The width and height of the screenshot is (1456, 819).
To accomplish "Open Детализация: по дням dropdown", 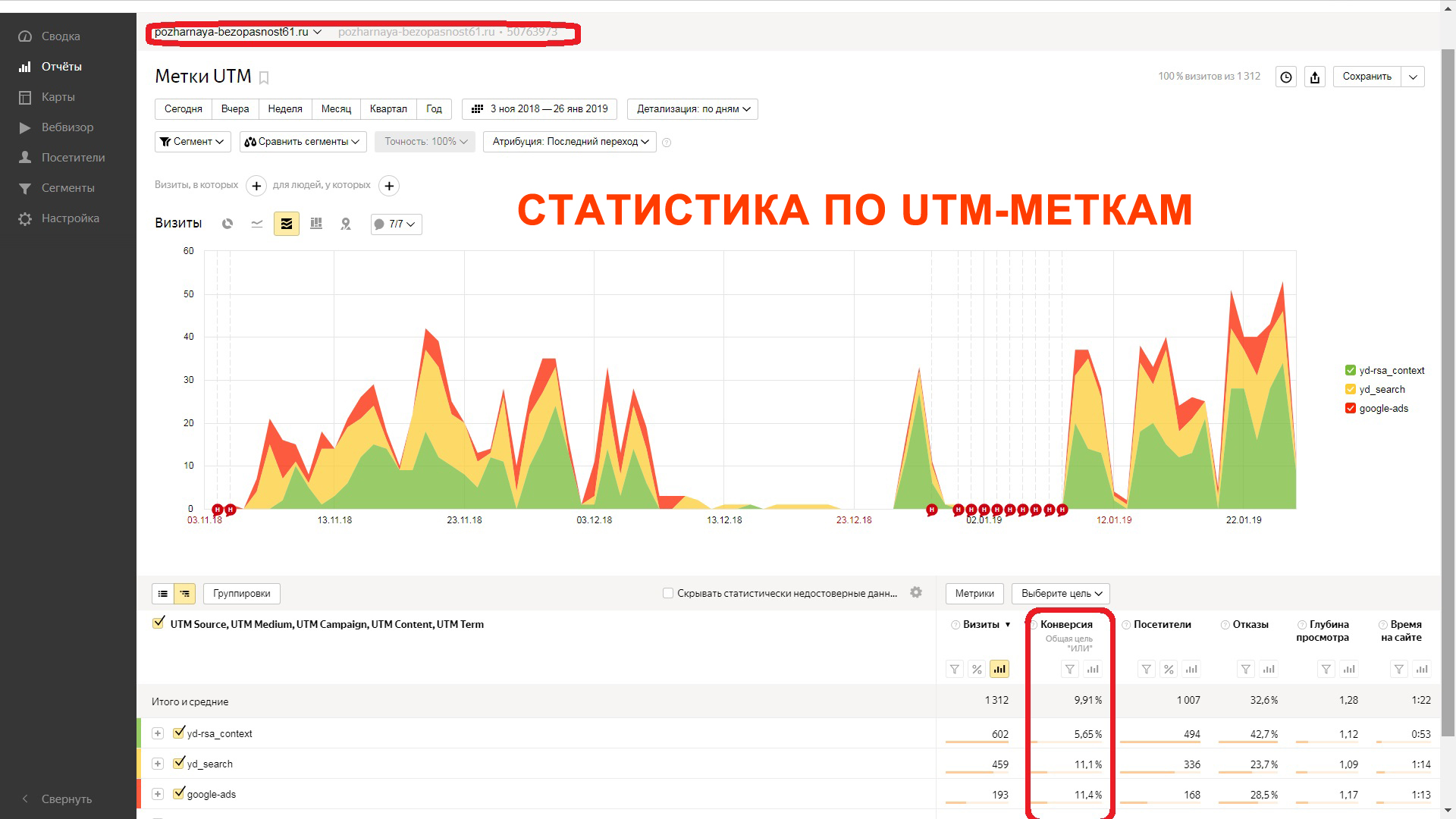I will pyautogui.click(x=693, y=109).
